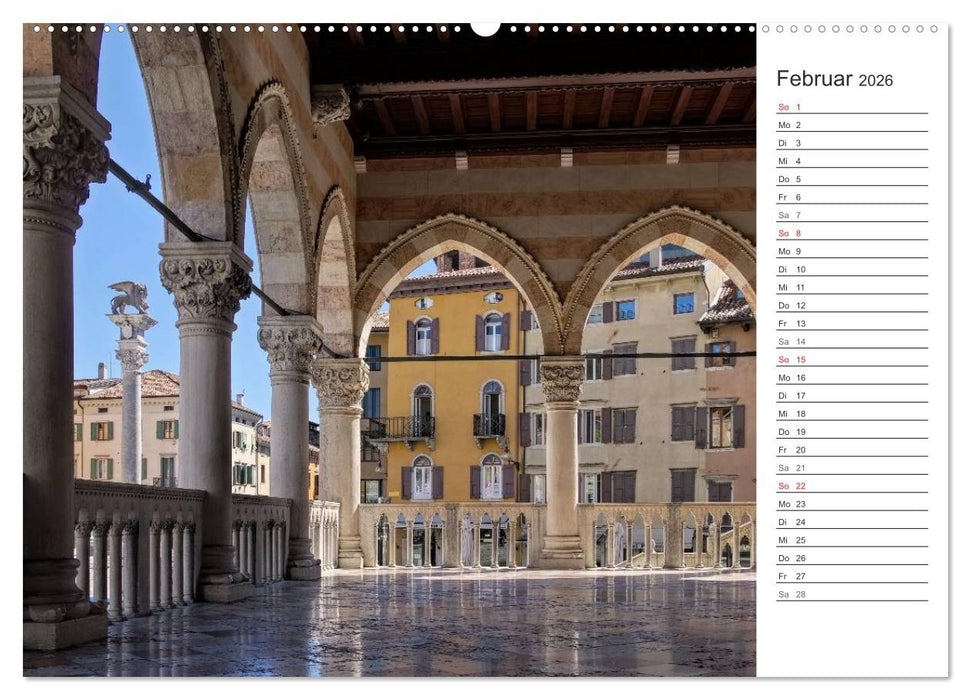
Task: Select the Februar 2026 month header
Action: 830,76
